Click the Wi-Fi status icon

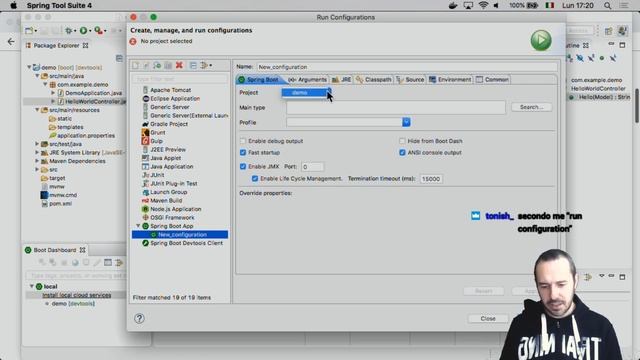coord(483,5)
